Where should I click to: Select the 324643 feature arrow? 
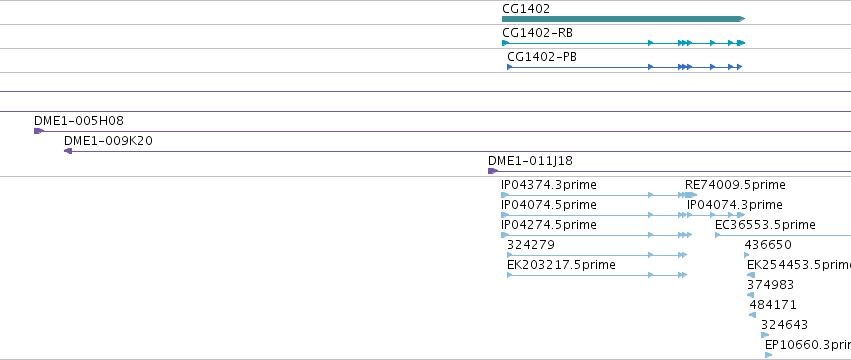765,335
